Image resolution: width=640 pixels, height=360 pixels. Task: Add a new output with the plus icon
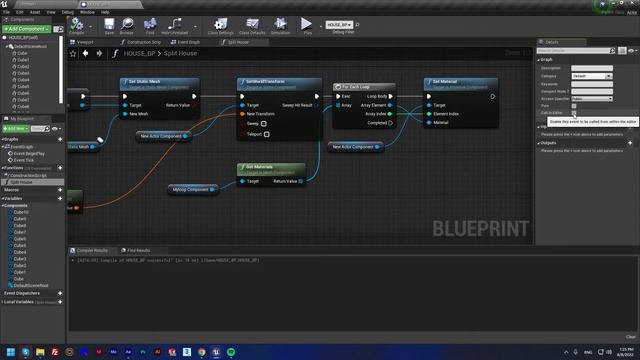tap(630, 143)
